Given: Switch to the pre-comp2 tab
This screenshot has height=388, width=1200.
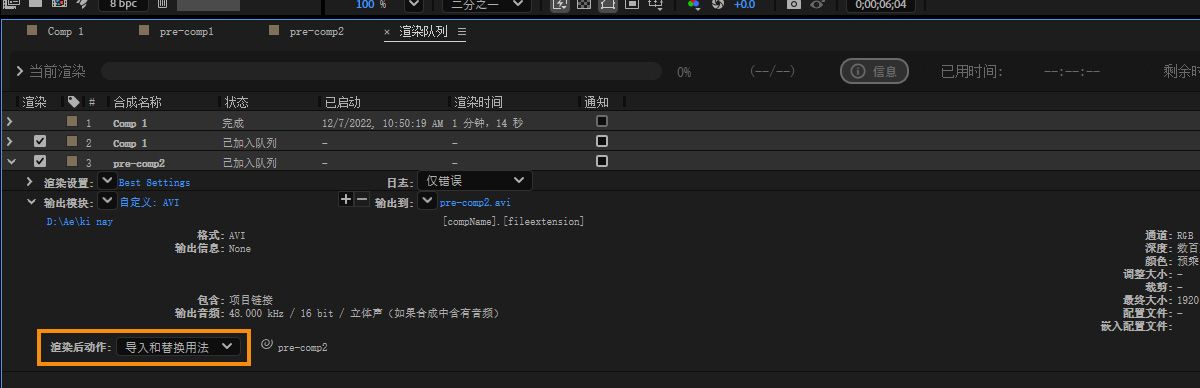Looking at the screenshot, I should pyautogui.click(x=316, y=32).
